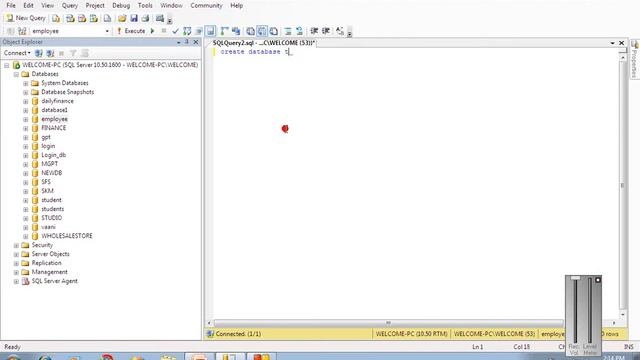Start debugging with the green arrow
Image resolution: width=640 pixels, height=360 pixels.
(152, 31)
